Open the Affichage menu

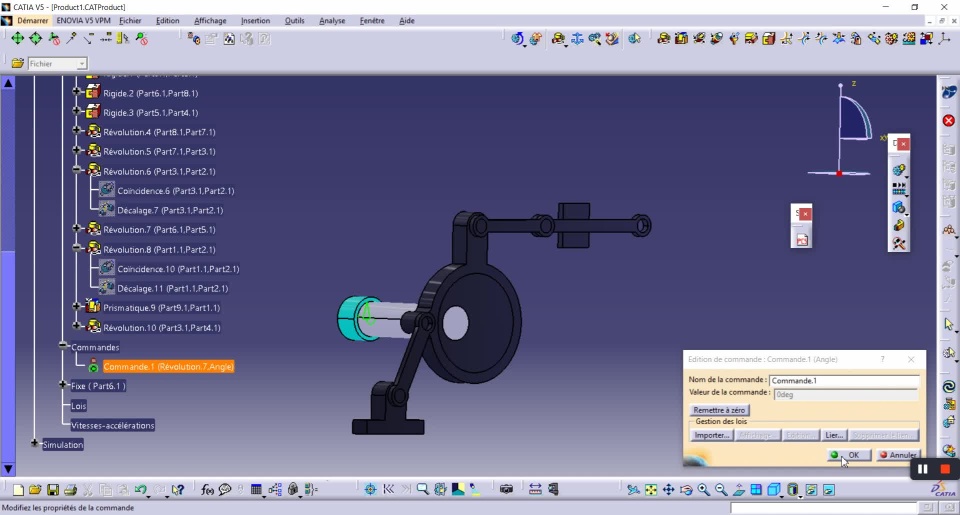[x=210, y=20]
